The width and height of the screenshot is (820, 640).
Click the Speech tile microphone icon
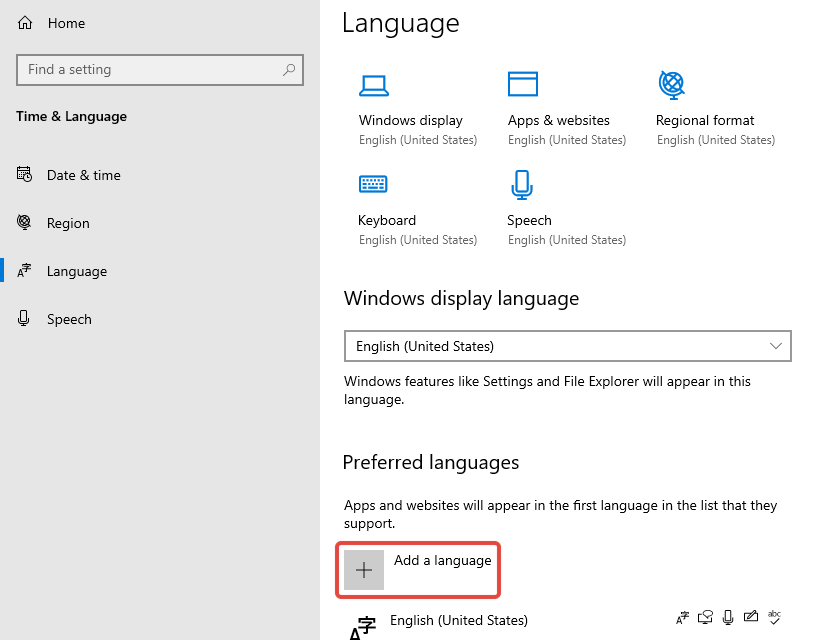tap(521, 185)
